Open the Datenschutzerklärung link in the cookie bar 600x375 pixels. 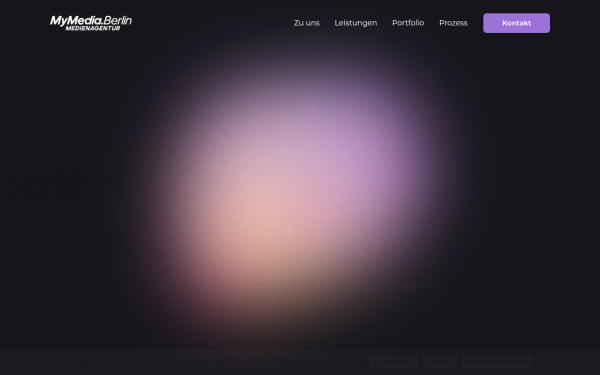pos(496,362)
